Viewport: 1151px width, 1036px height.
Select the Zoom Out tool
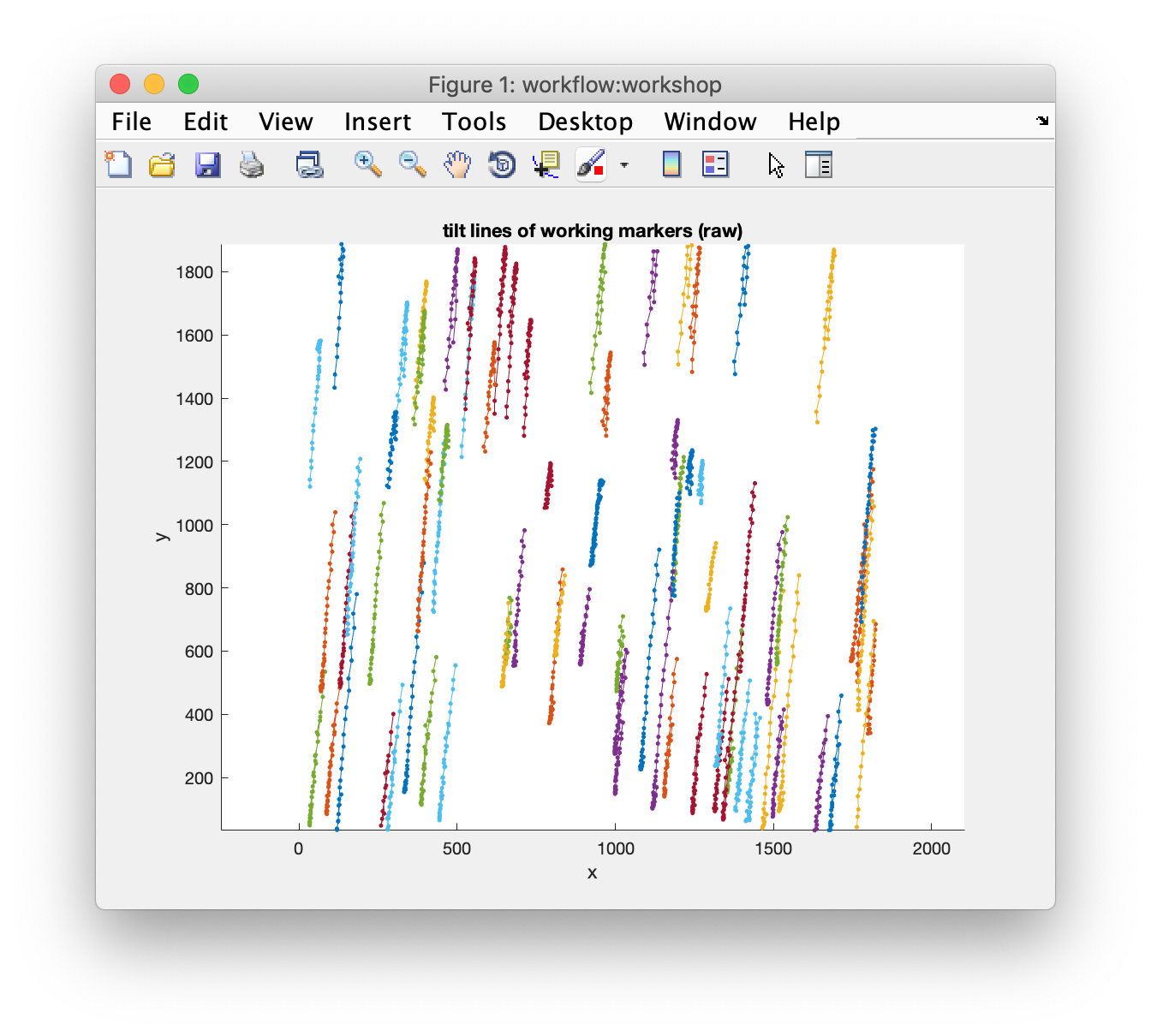(x=413, y=164)
